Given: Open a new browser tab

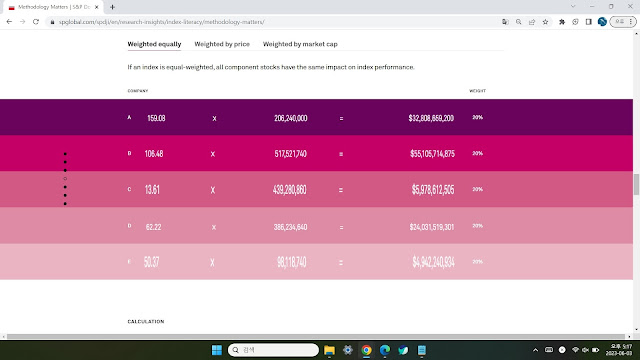Looking at the screenshot, I should tap(112, 7).
